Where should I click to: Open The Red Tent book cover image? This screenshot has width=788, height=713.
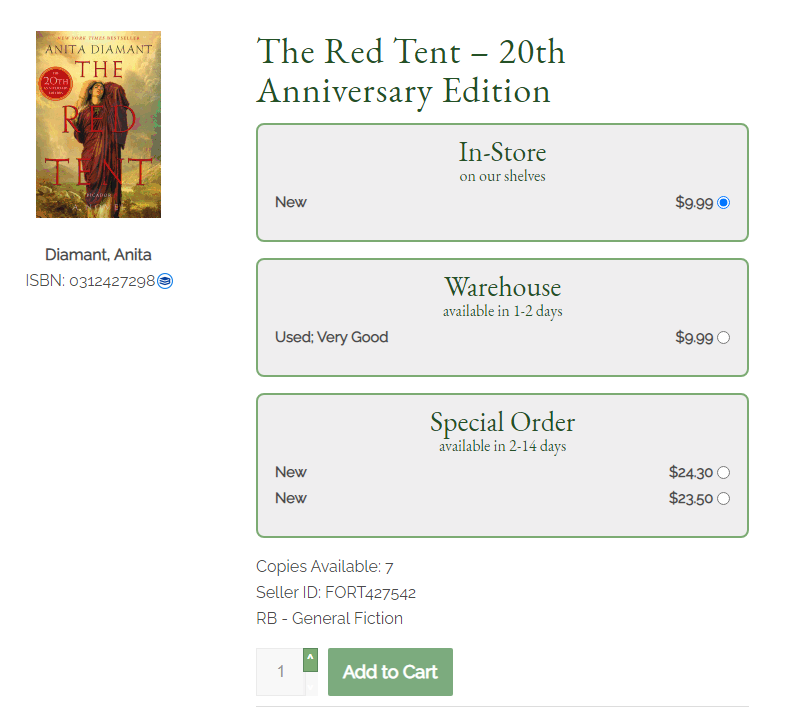pos(98,124)
